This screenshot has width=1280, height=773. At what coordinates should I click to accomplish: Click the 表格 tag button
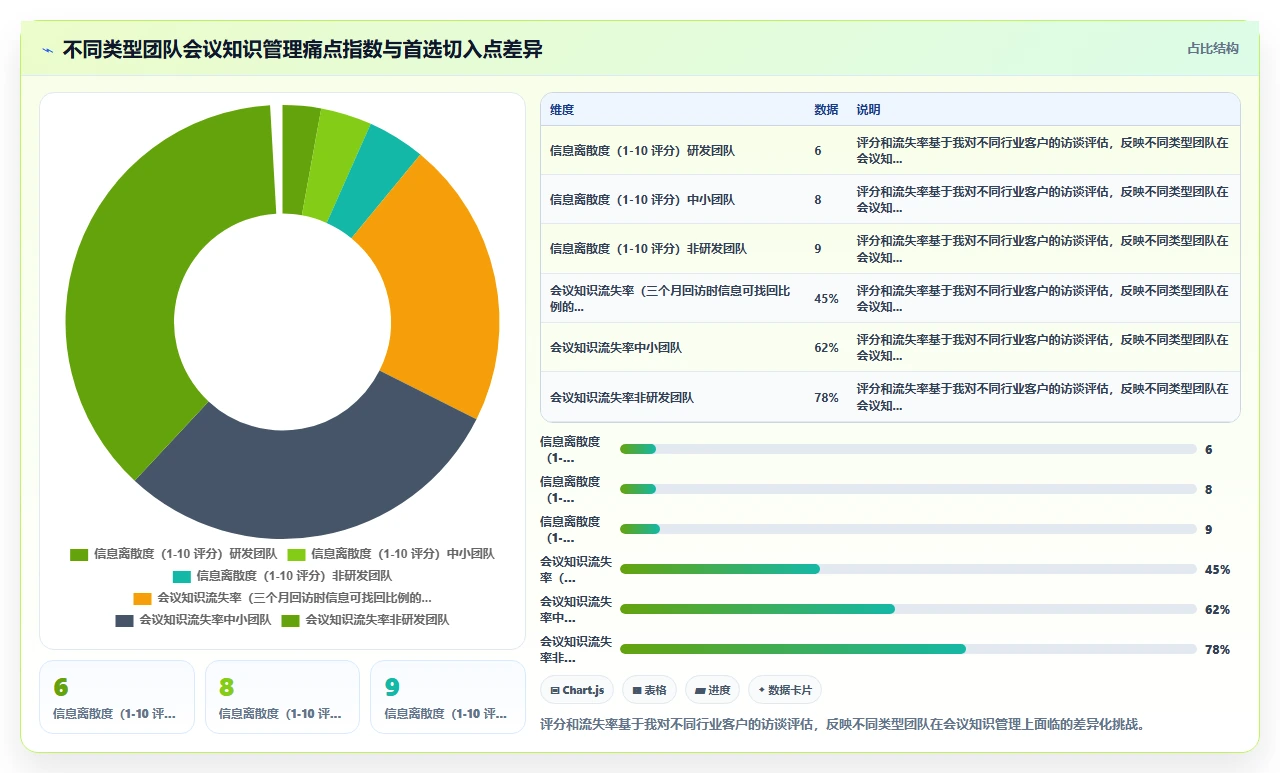pos(649,690)
